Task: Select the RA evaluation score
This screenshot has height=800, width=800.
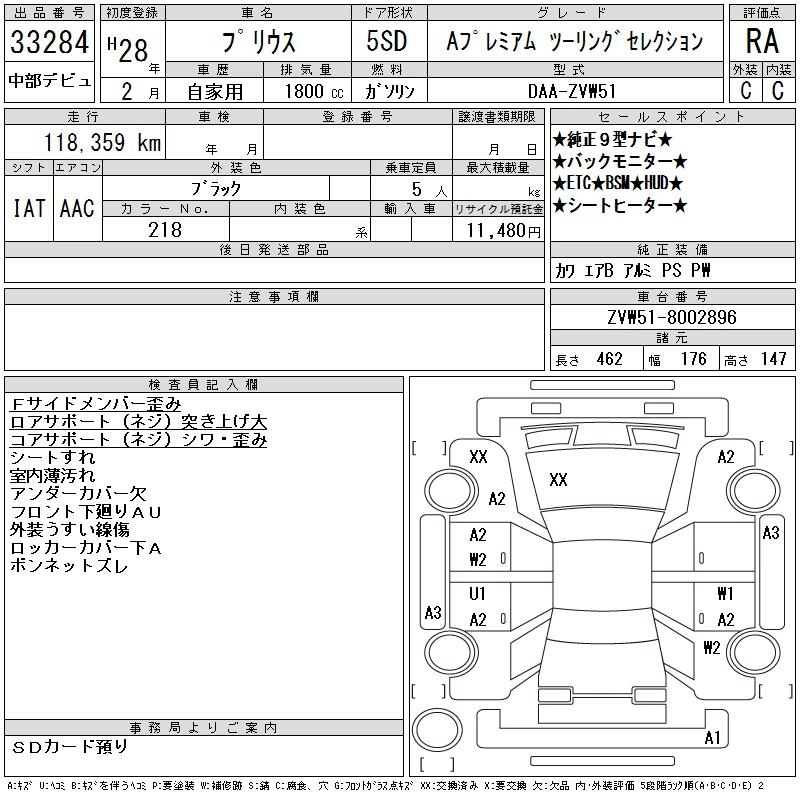Action: (x=760, y=42)
